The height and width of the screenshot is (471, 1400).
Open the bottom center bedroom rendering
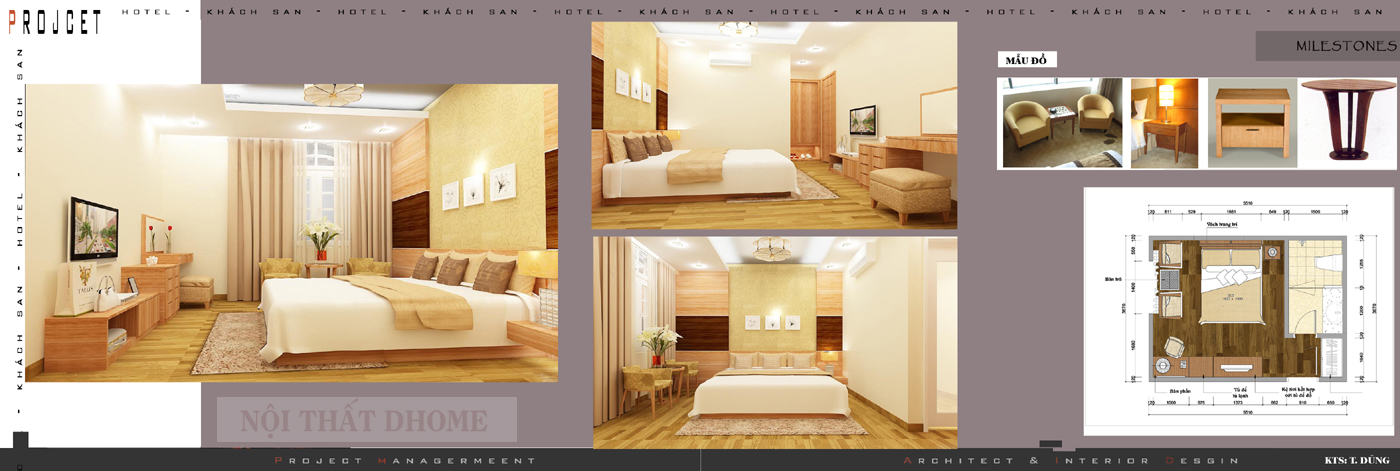coord(774,342)
